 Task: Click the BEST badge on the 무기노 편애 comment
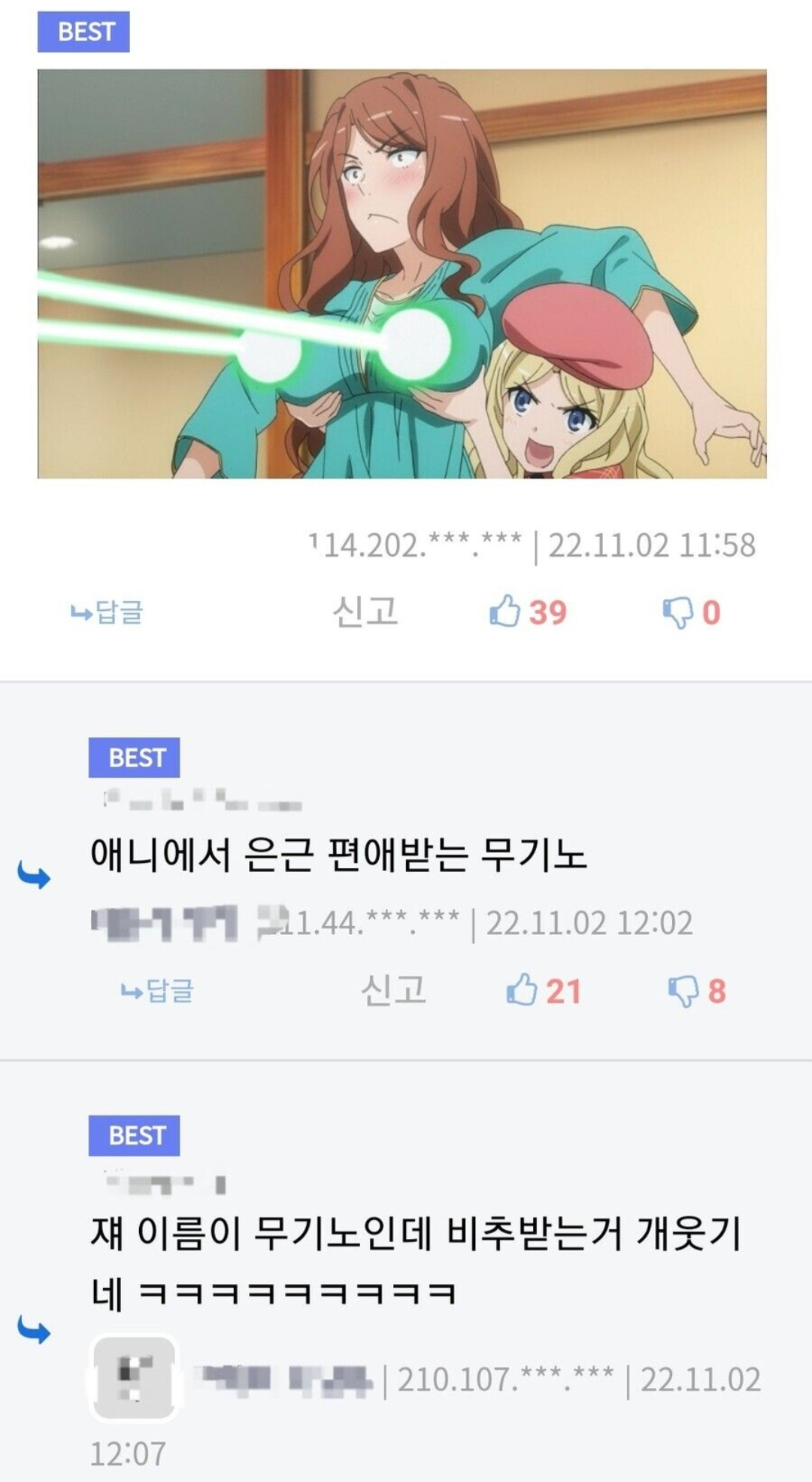pos(134,758)
